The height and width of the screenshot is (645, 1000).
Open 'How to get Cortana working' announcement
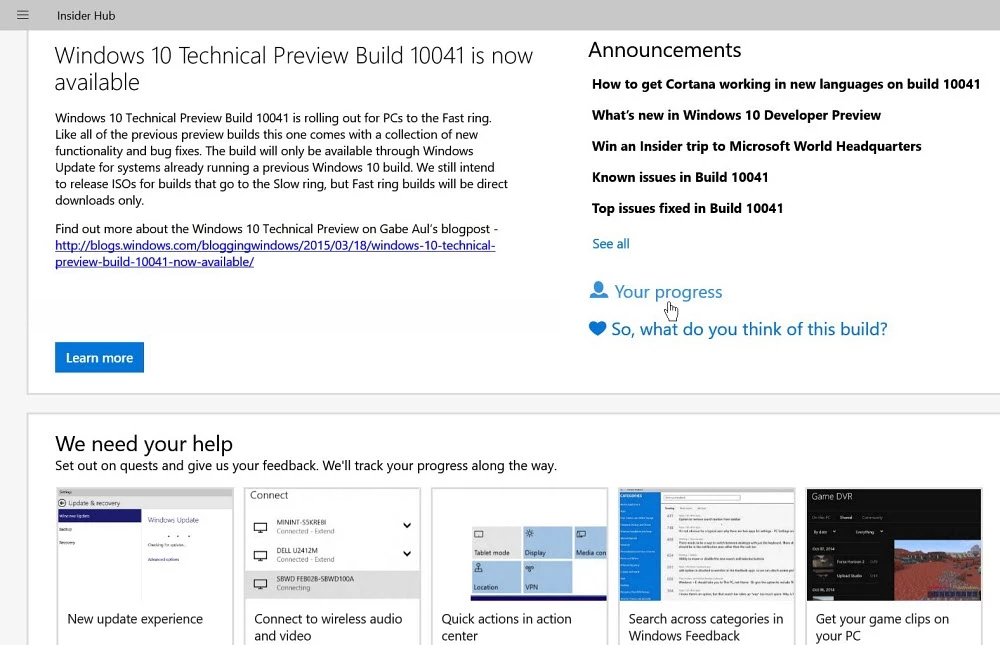tap(786, 84)
